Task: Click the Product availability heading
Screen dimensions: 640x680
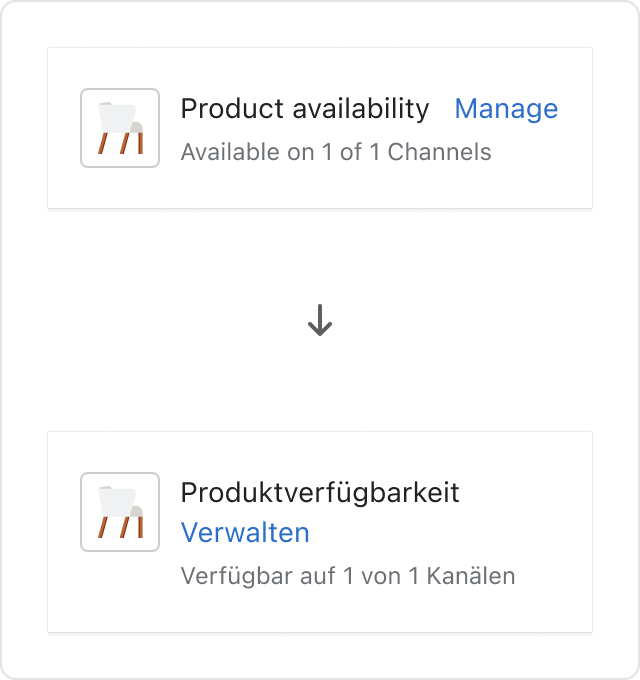Action: coord(305,108)
